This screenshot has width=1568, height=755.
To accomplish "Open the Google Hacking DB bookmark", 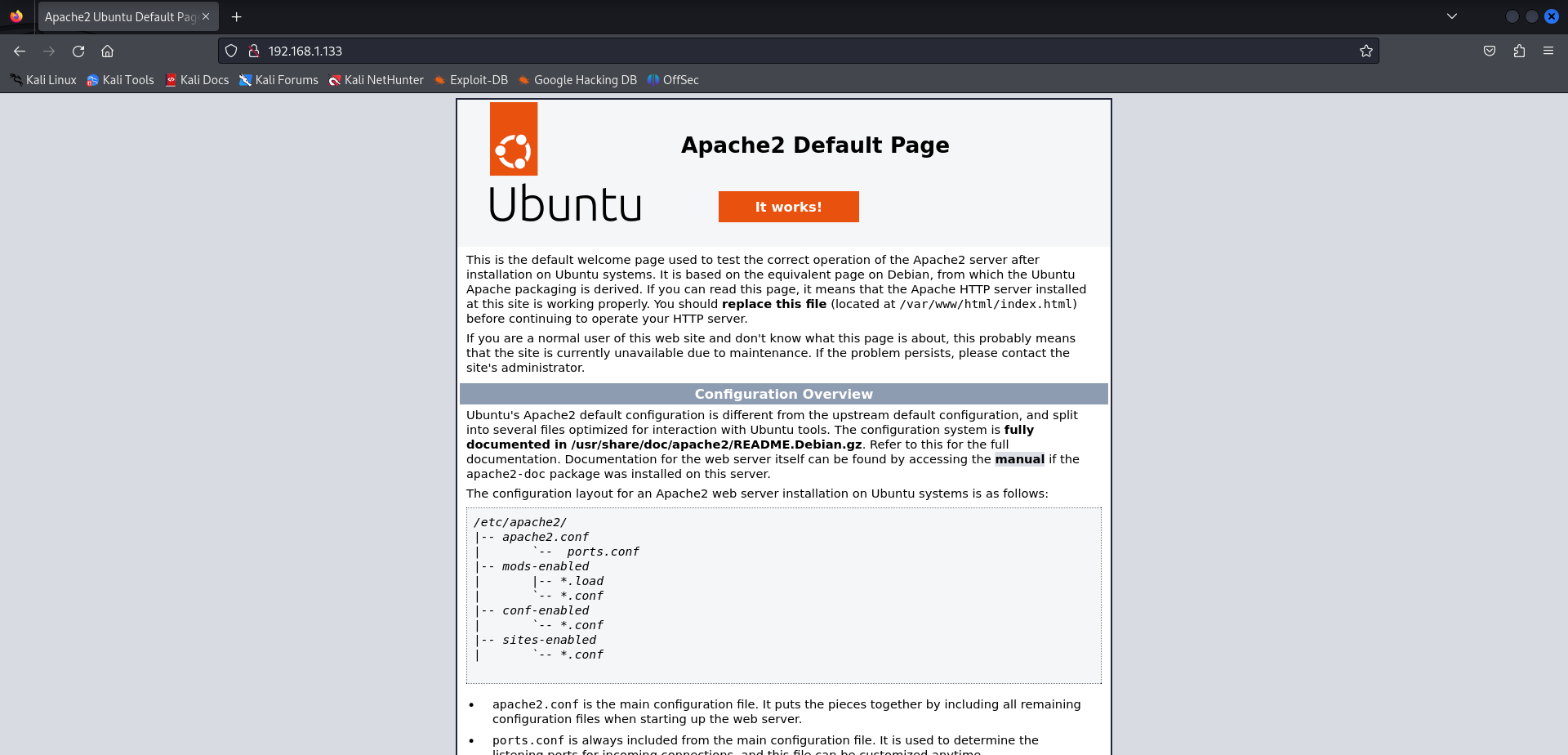I will coord(577,80).
